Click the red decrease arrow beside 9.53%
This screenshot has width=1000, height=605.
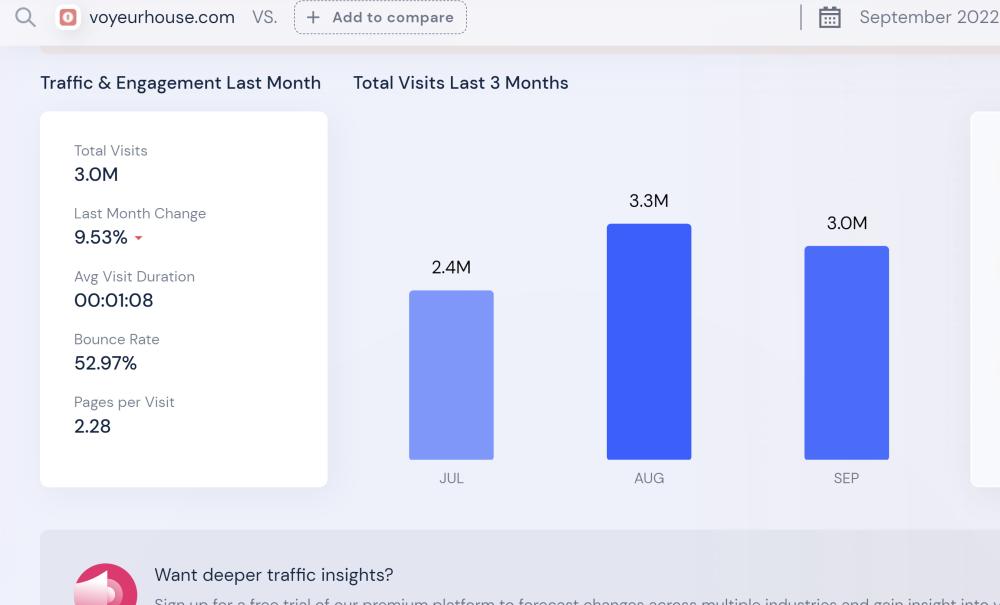139,238
